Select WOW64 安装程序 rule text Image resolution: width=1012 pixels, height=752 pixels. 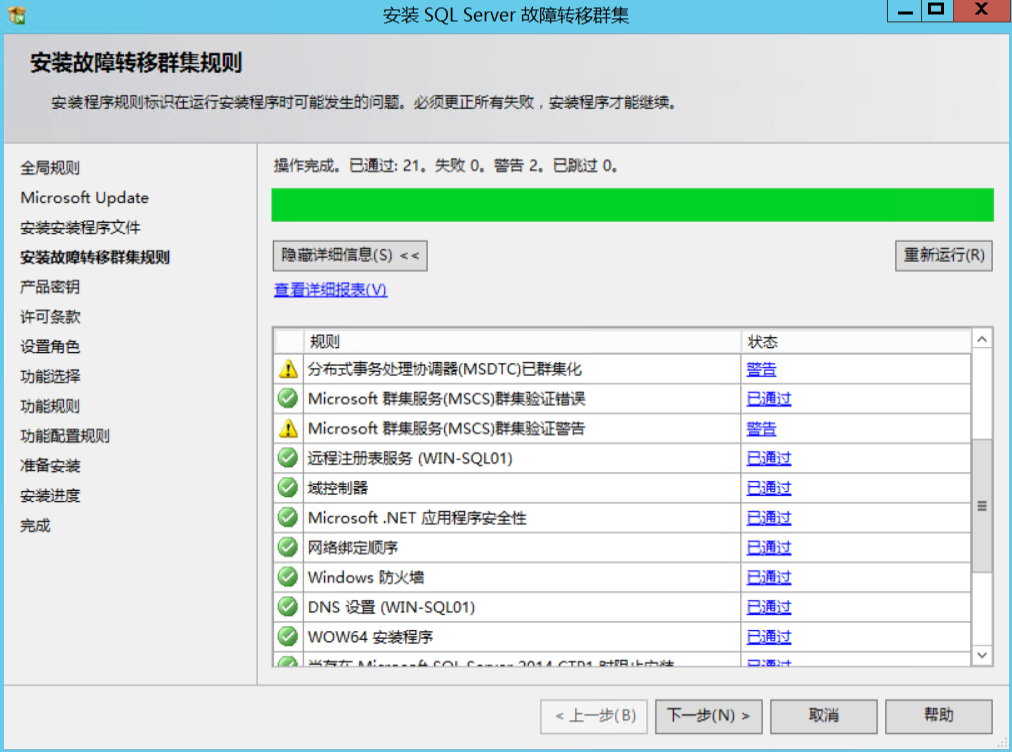click(x=370, y=636)
